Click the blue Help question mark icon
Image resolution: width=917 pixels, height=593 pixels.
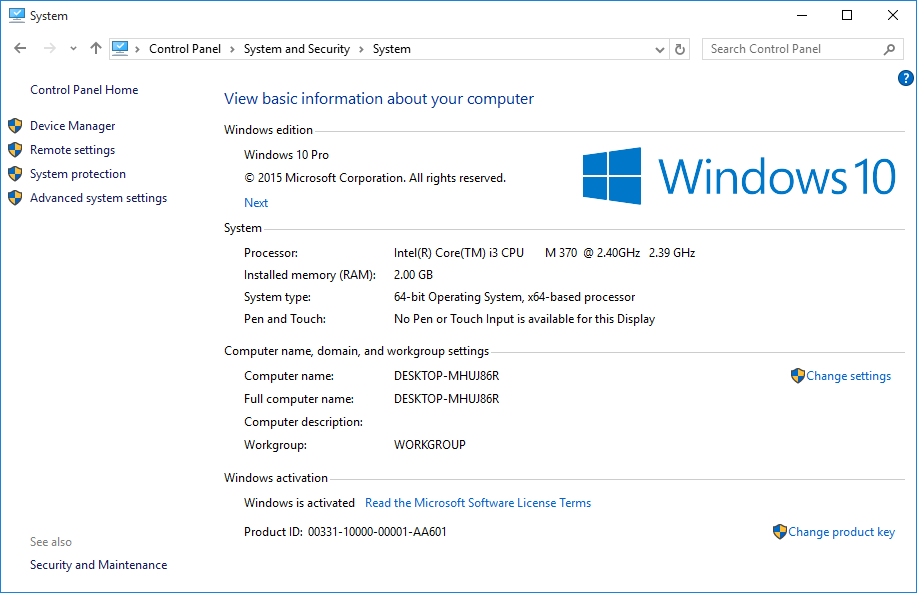click(x=906, y=78)
